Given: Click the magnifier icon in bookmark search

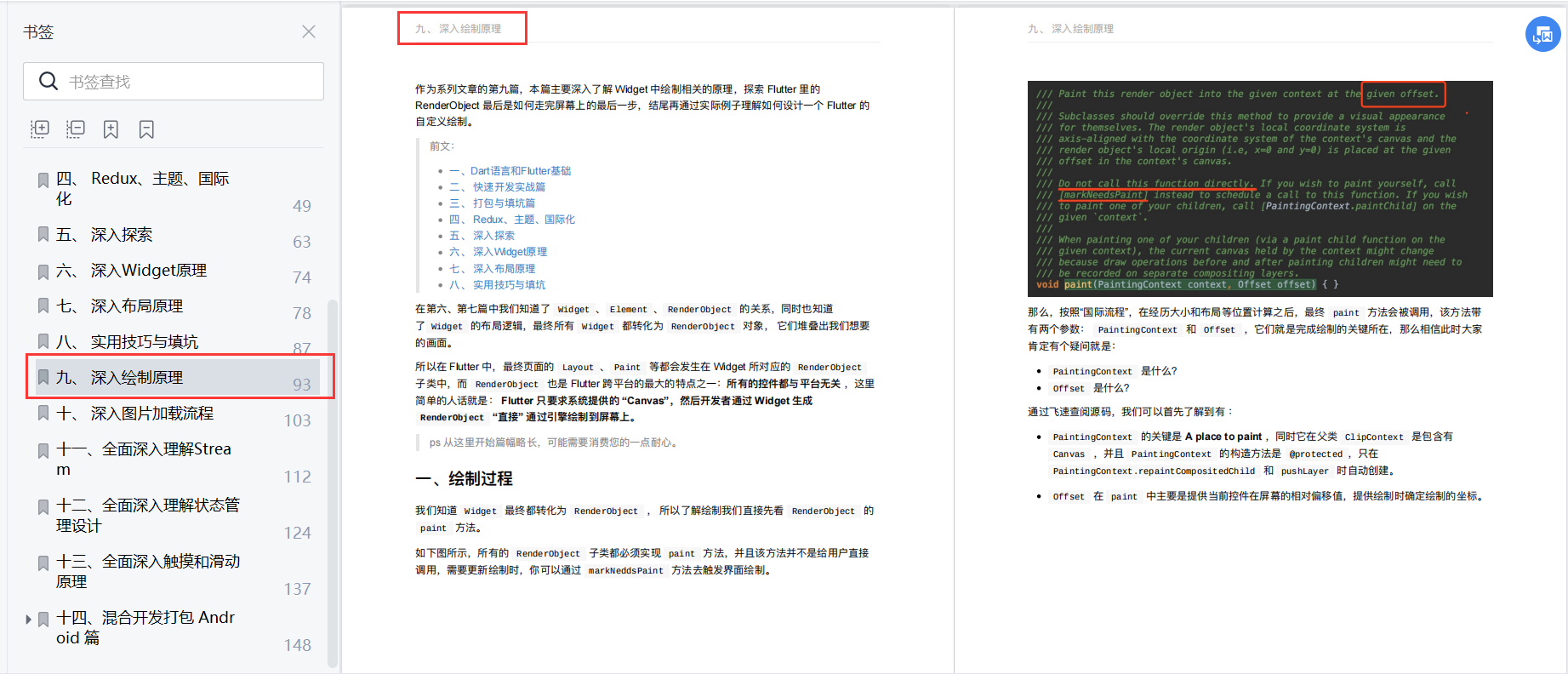Looking at the screenshot, I should 48,82.
